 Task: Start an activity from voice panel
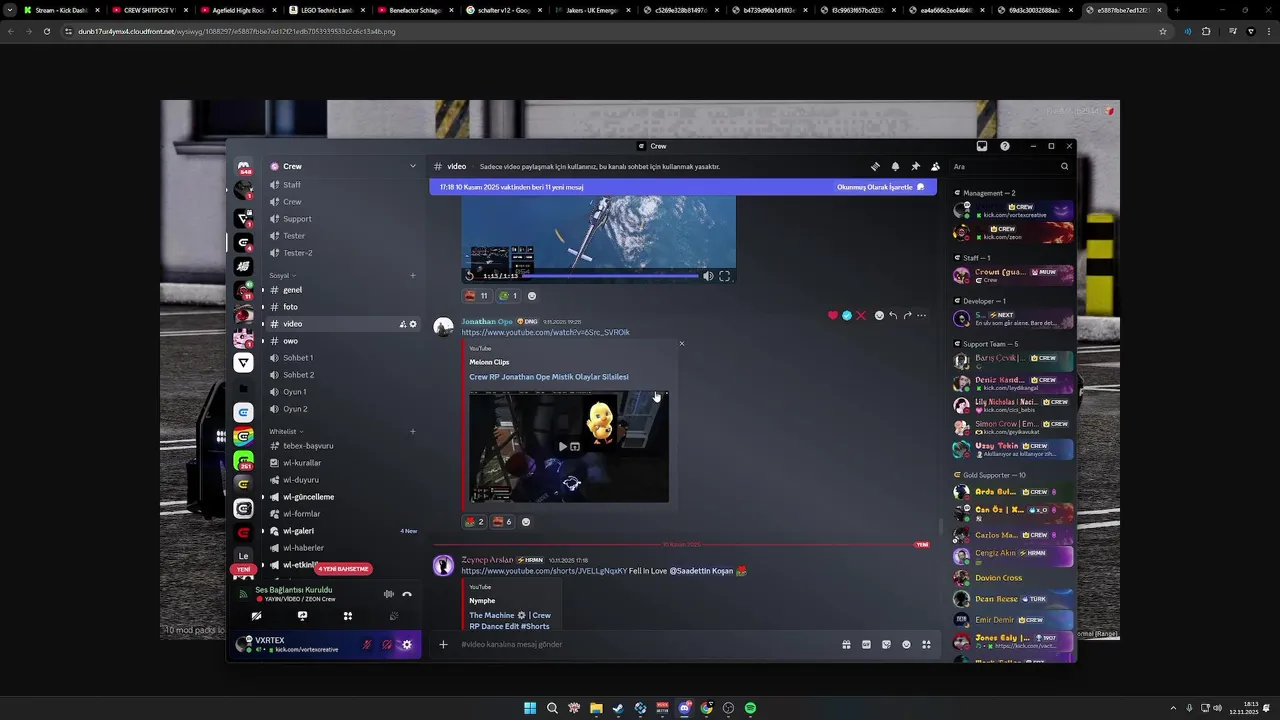[x=348, y=616]
